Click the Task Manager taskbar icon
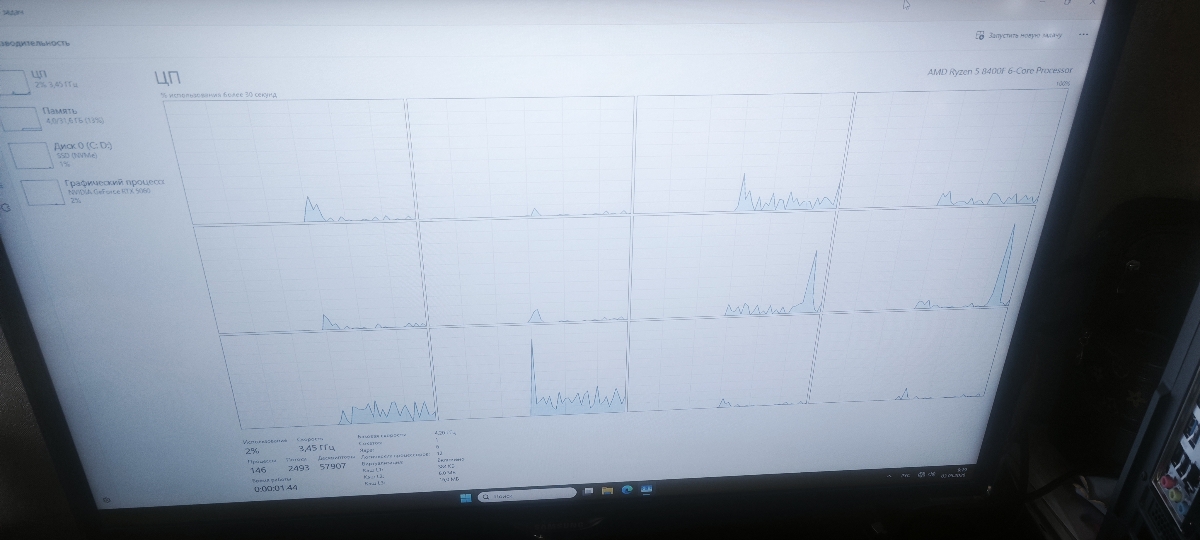The image size is (1200, 540). click(647, 489)
